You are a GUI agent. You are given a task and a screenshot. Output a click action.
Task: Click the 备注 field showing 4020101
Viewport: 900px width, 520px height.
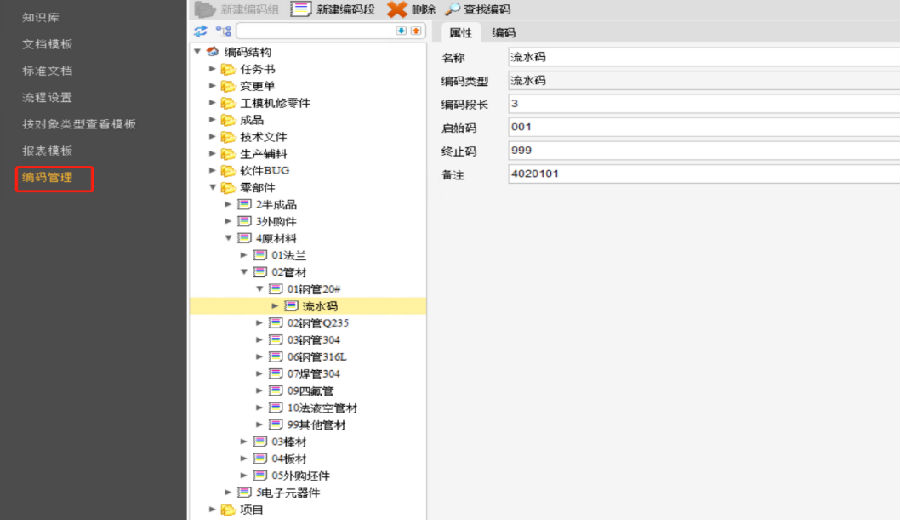point(704,174)
